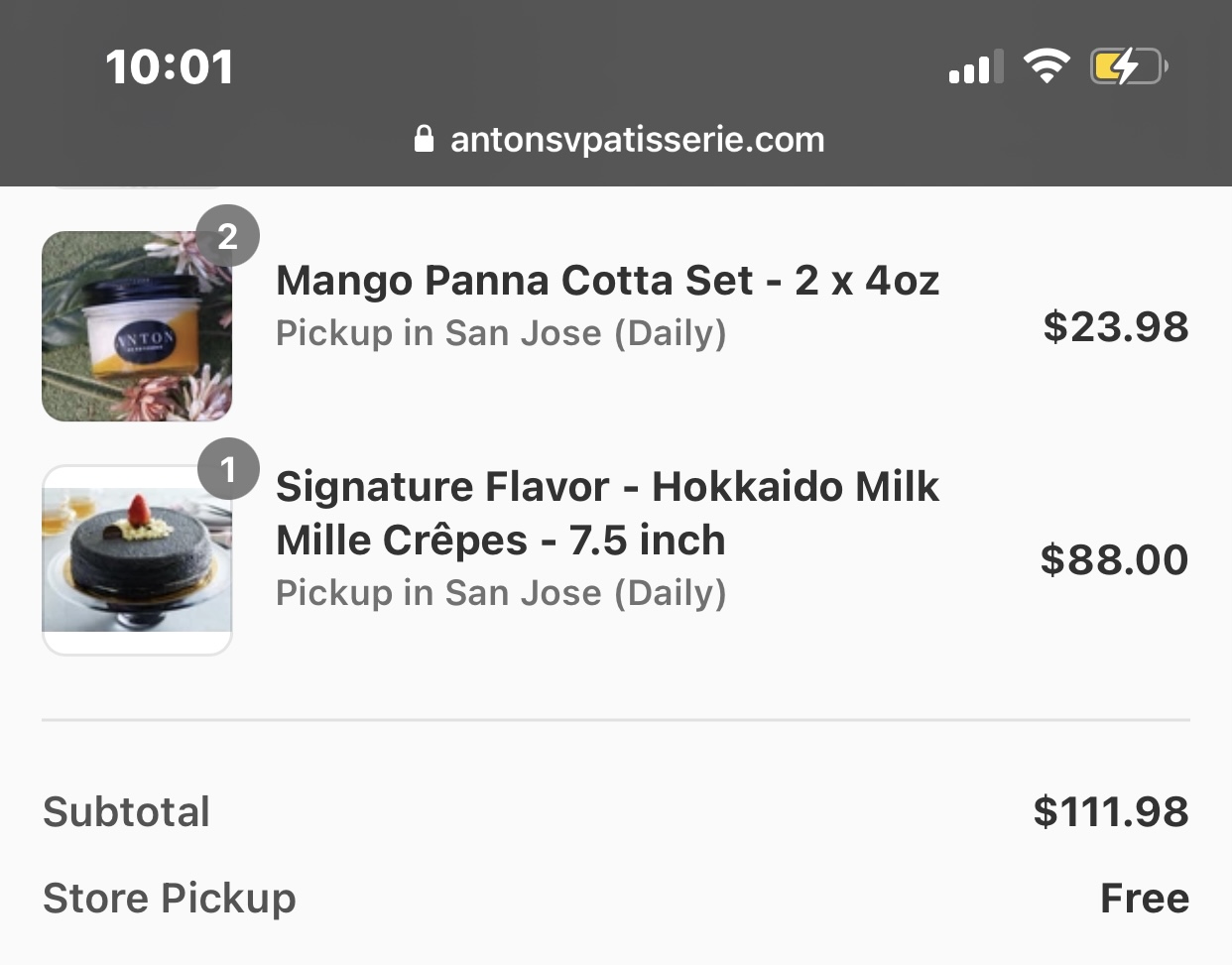Screen dimensions: 1232x965
Task: Open the Hokkaido Milk Mille Crêpes thumbnail
Action: pyautogui.click(x=137, y=559)
